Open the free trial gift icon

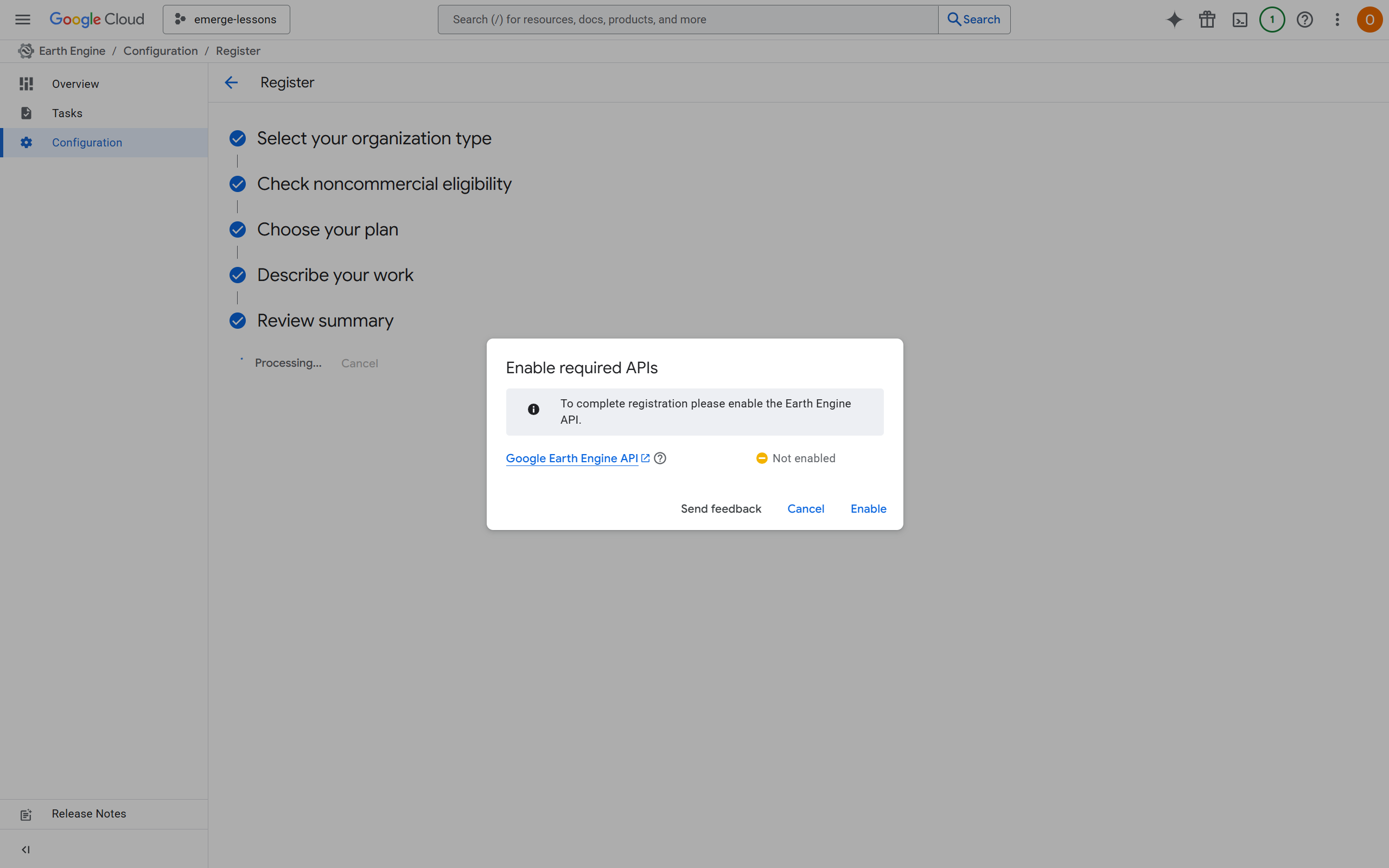1207,19
